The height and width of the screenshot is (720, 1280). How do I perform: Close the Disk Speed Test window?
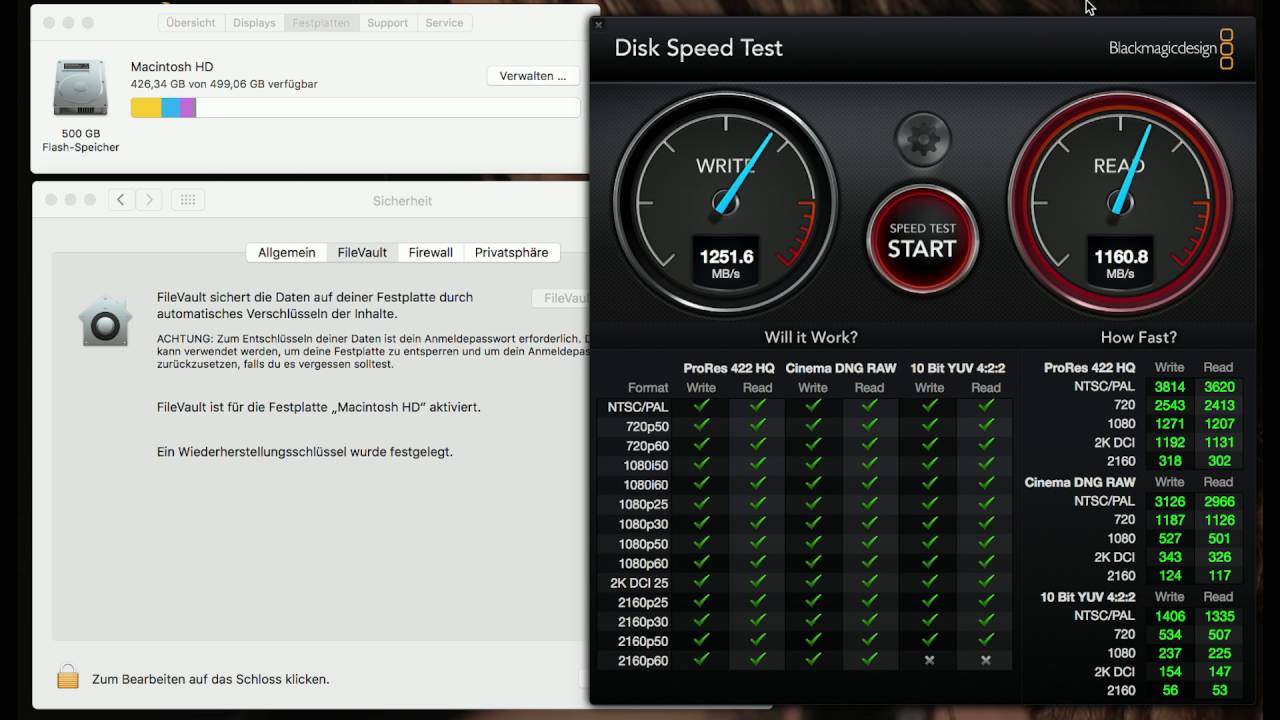click(x=598, y=24)
